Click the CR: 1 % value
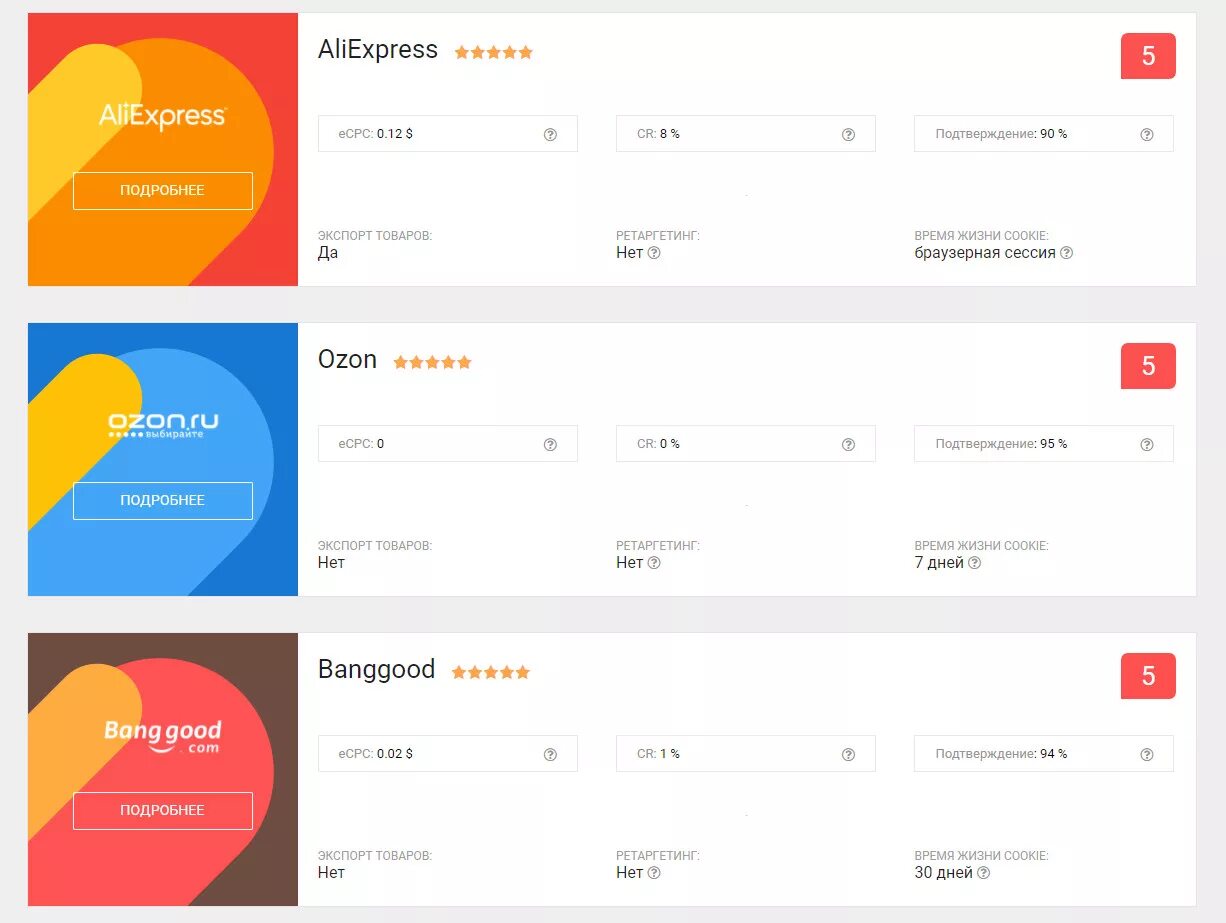1226x923 pixels. pyautogui.click(x=659, y=754)
